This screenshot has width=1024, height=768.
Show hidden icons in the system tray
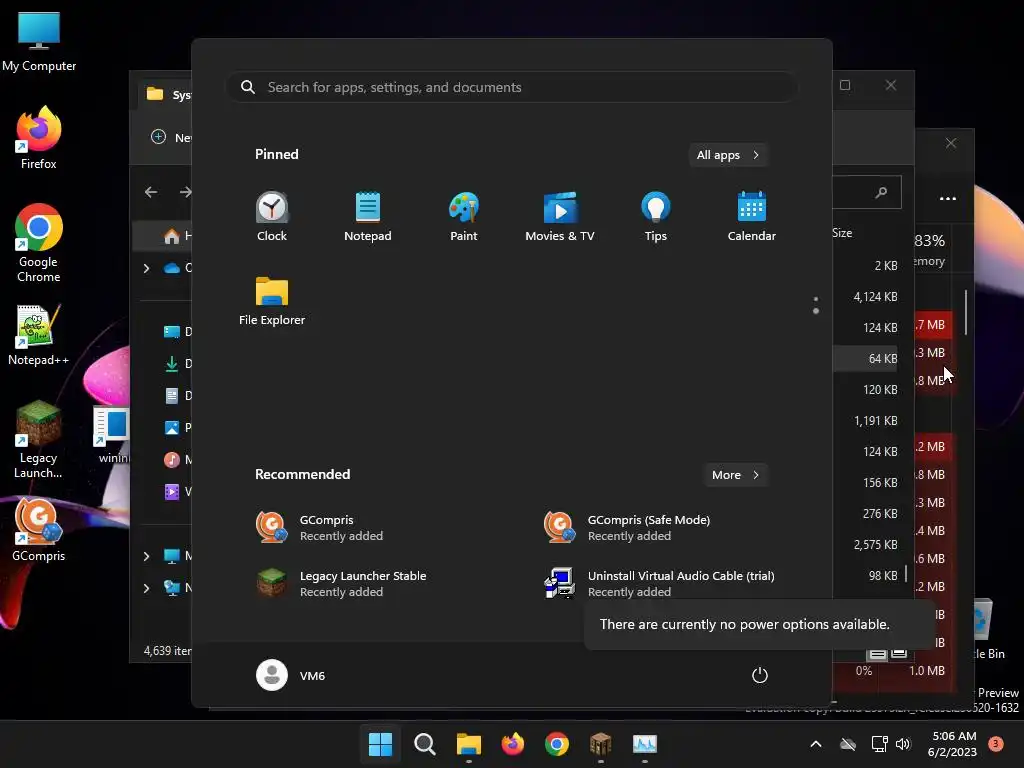click(816, 744)
